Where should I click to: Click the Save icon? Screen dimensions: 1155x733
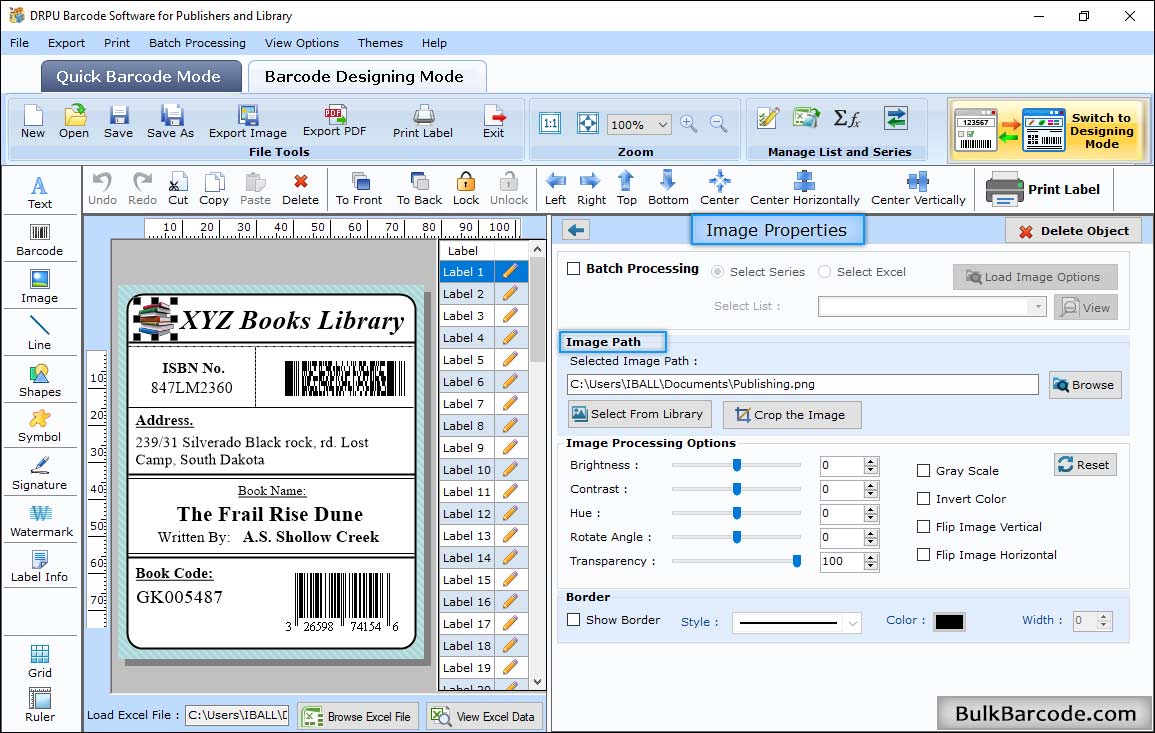(x=119, y=122)
